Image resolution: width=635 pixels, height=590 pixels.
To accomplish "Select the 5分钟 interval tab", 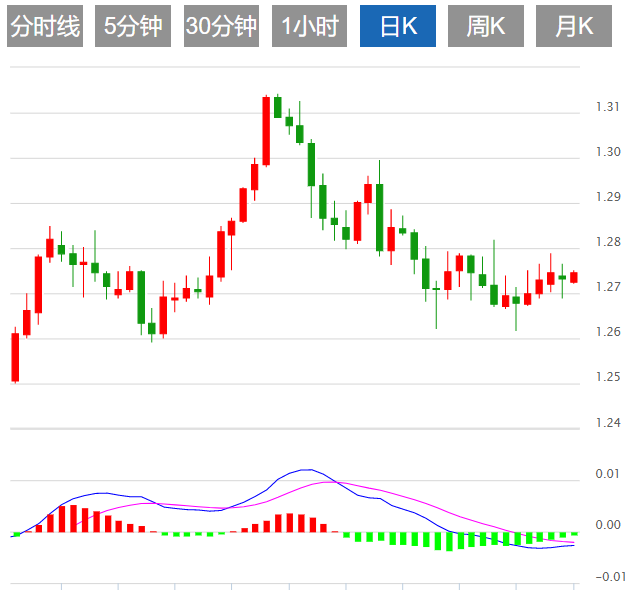I will (133, 26).
